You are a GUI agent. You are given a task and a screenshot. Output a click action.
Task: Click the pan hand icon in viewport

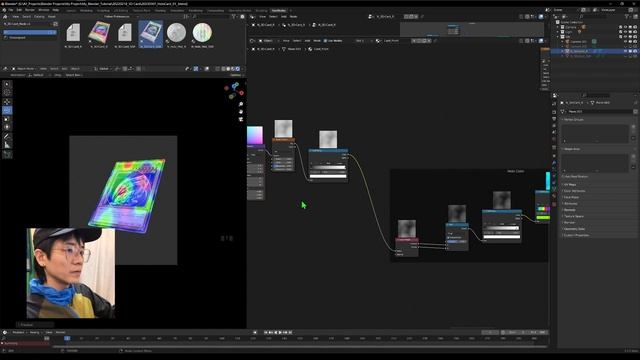241,111
